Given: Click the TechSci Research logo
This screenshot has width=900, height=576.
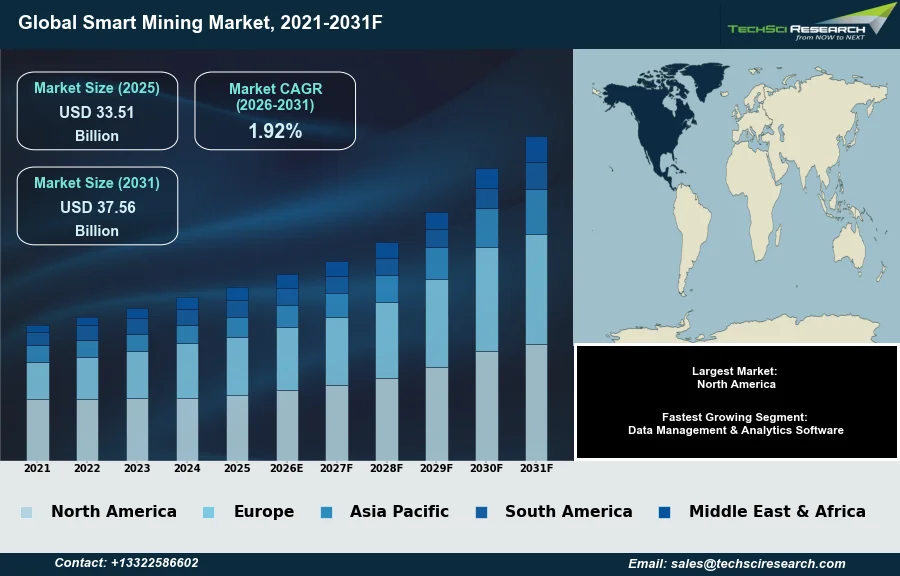Looking at the screenshot, I should 810,23.
